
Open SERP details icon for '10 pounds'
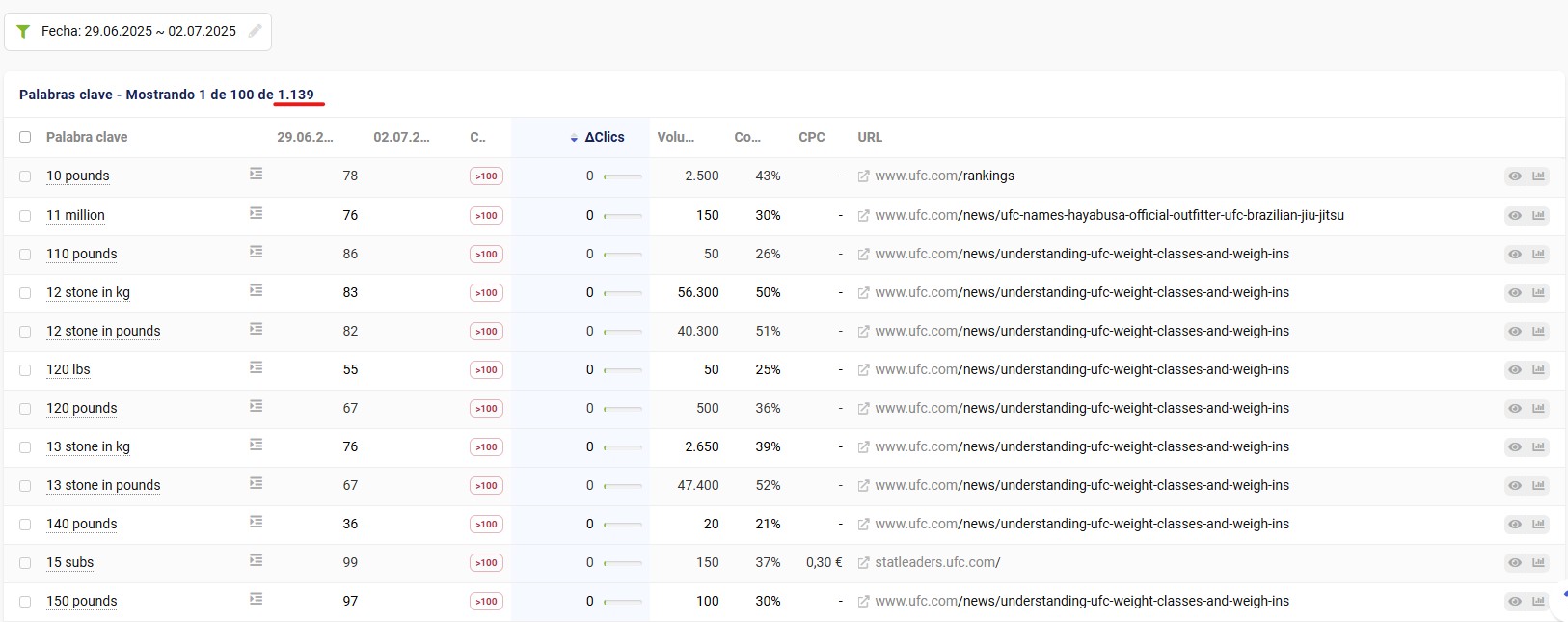click(256, 175)
